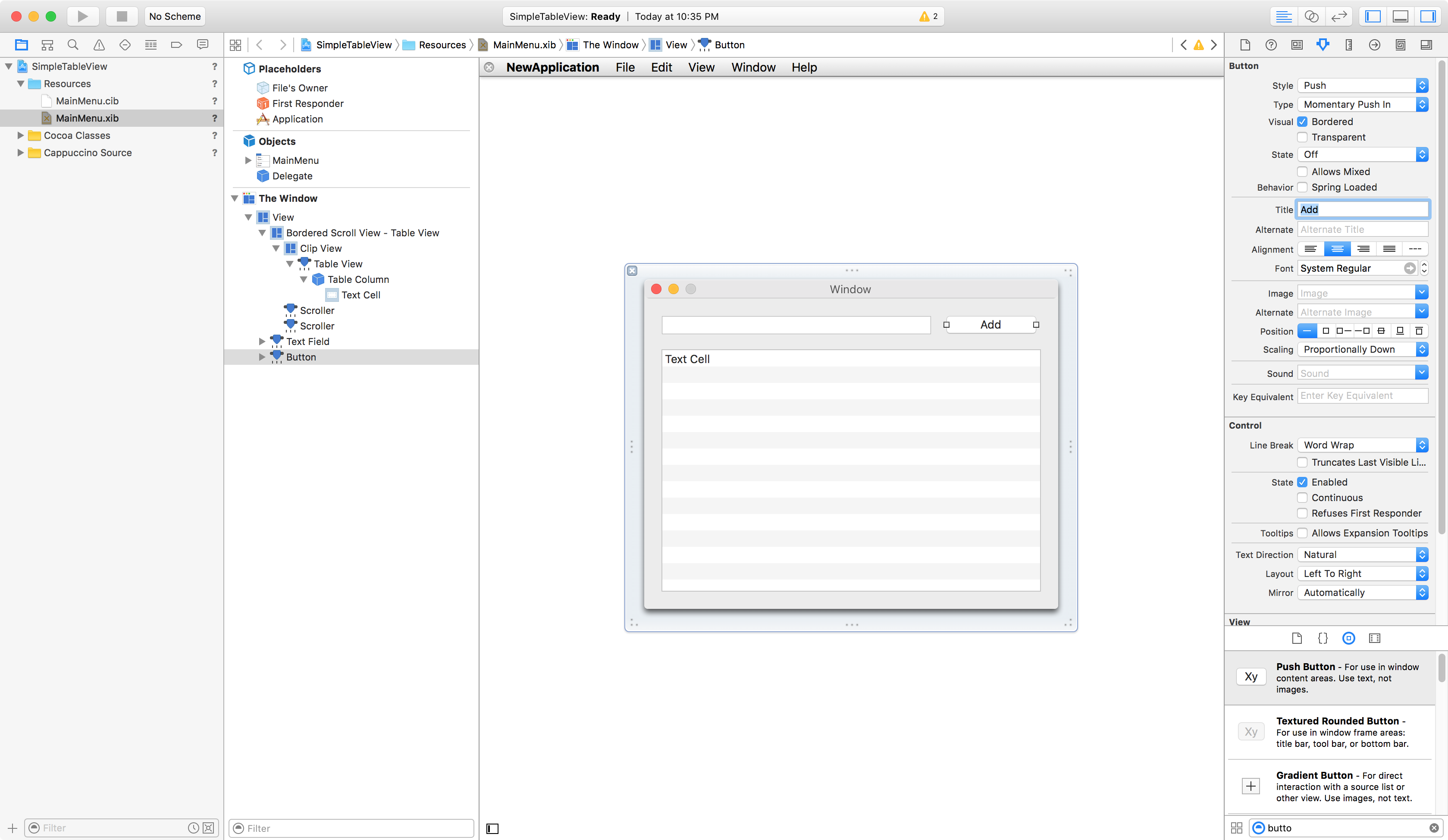This screenshot has width=1448, height=840.
Task: Open the File inspector
Action: pos(1245,45)
